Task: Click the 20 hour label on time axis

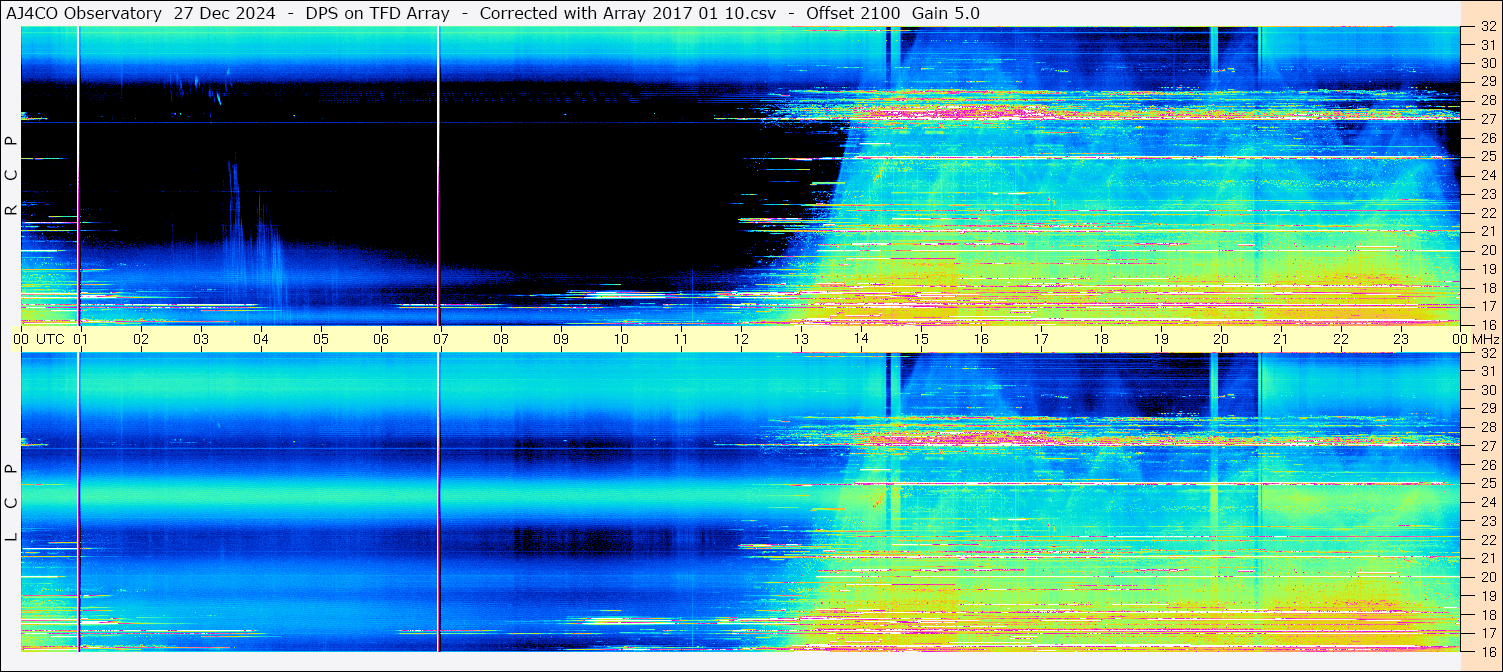Action: point(1221,339)
